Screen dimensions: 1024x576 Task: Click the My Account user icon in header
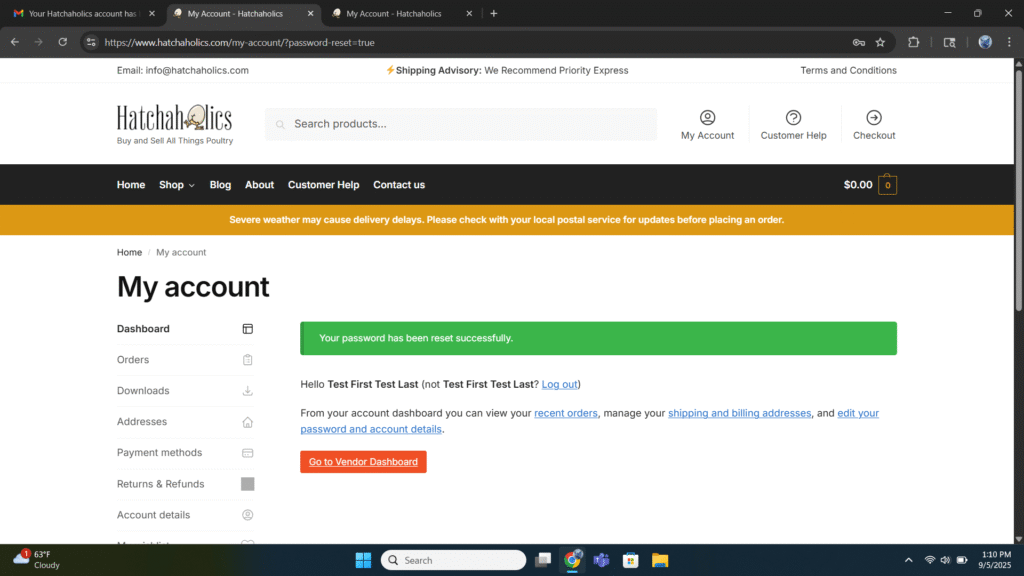pos(707,118)
